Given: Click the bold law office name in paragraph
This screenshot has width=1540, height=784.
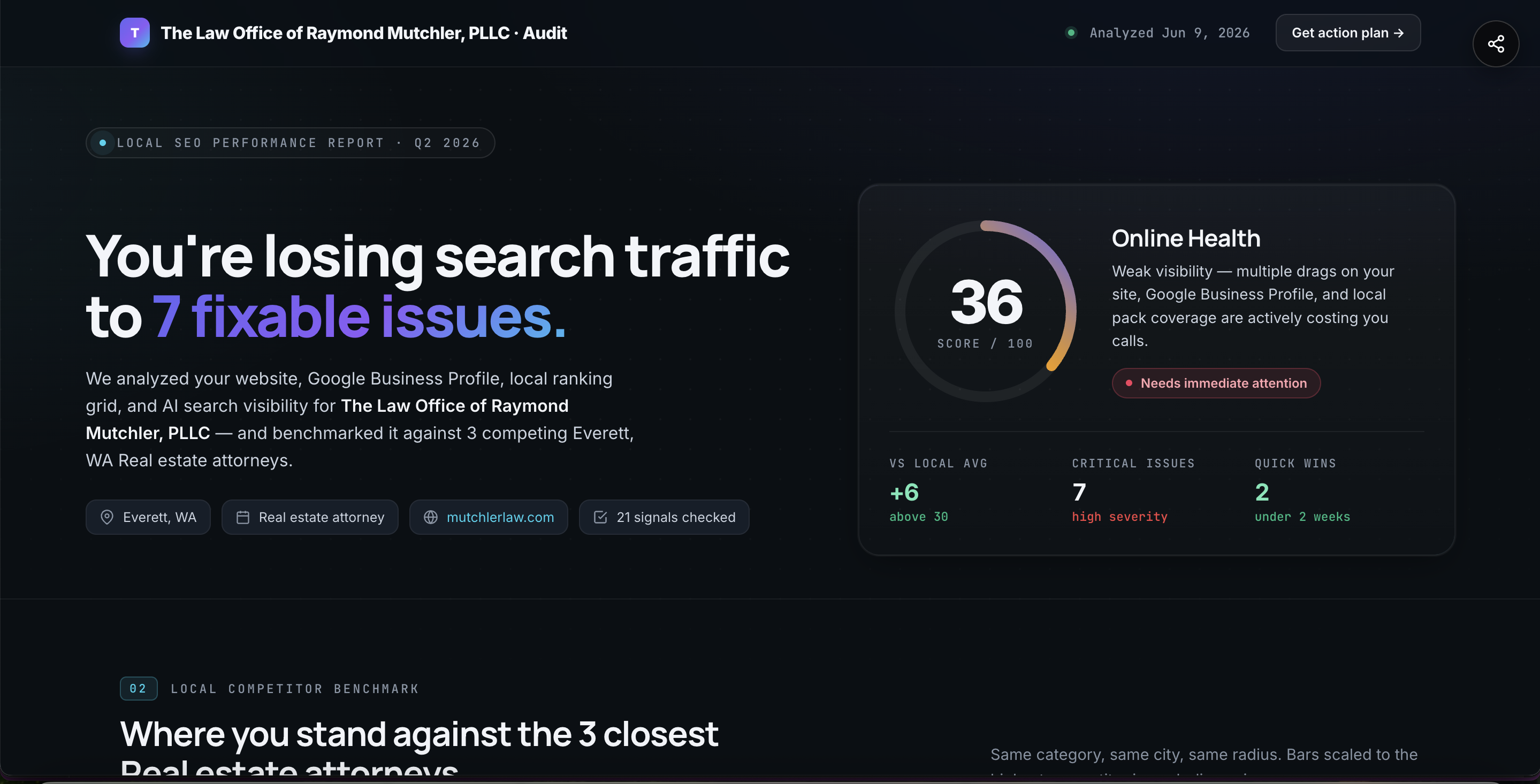Looking at the screenshot, I should pos(327,419).
